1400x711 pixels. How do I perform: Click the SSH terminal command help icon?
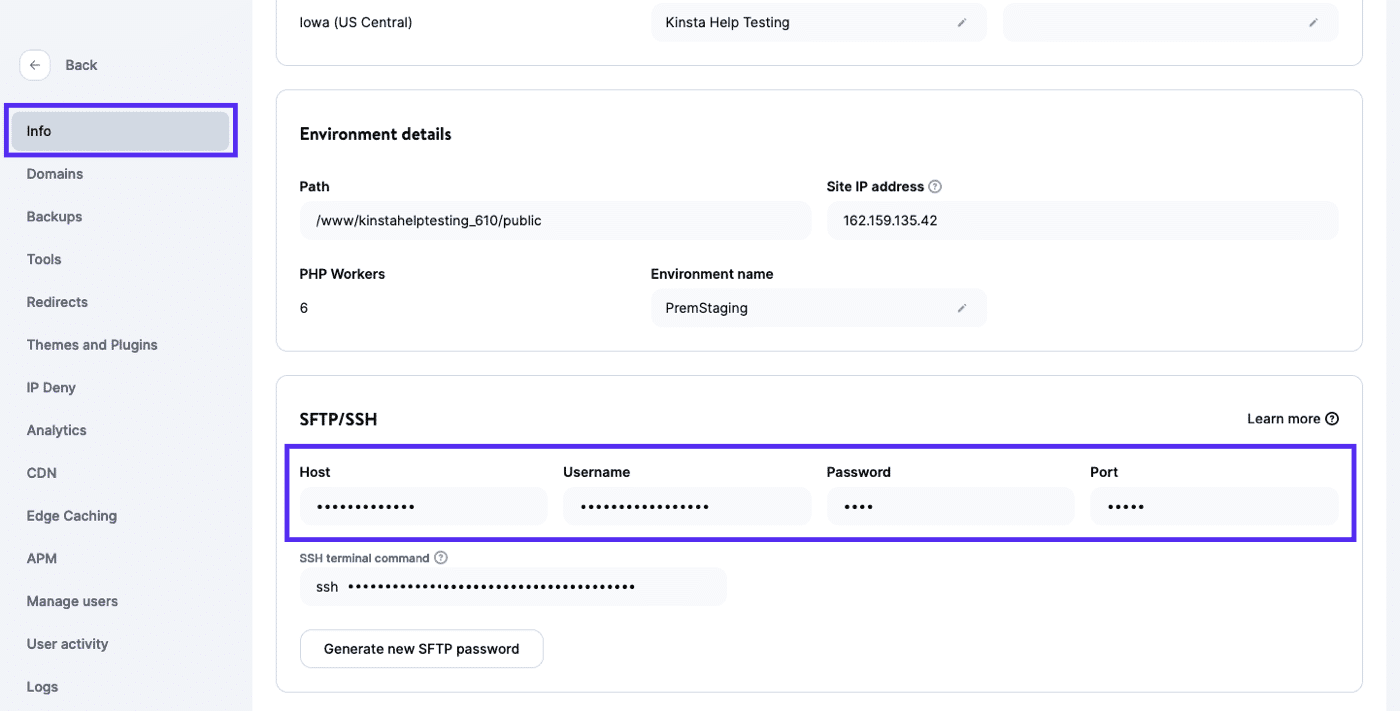(441, 557)
